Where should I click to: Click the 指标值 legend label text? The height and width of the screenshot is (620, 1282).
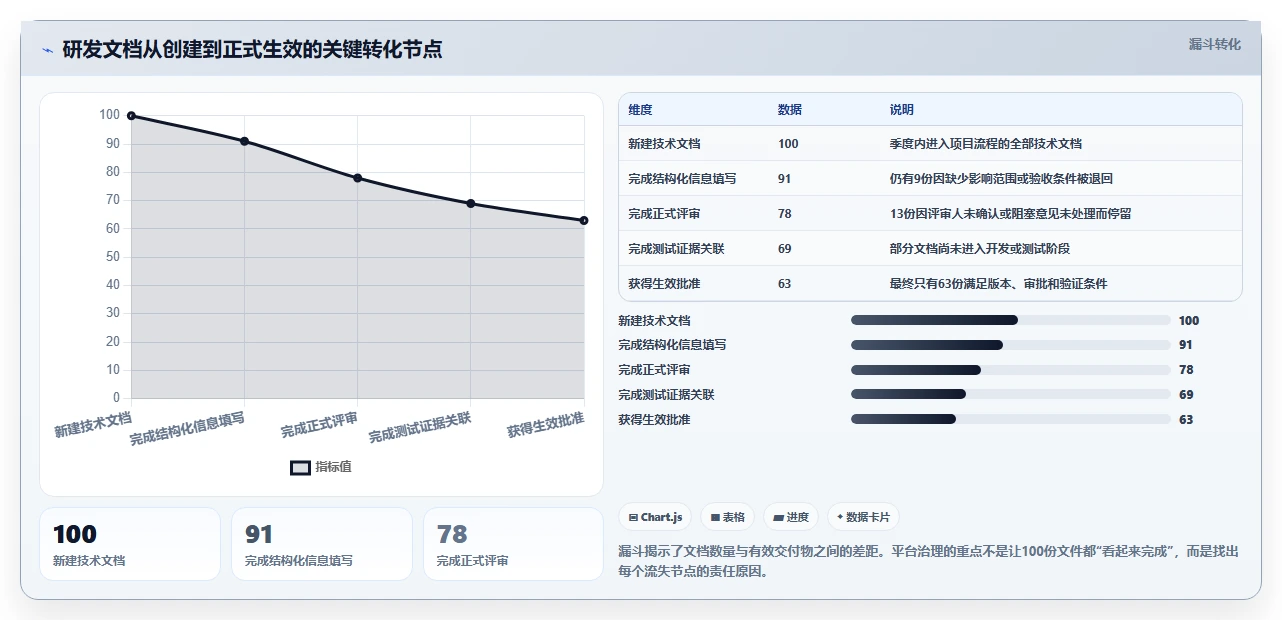point(333,467)
